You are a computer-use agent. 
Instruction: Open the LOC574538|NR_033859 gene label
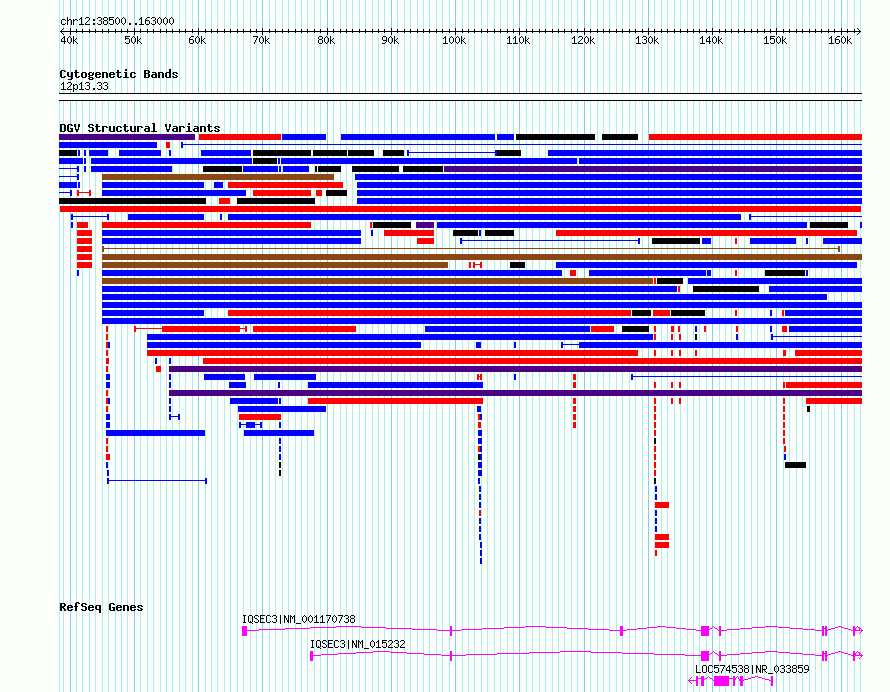coord(752,669)
